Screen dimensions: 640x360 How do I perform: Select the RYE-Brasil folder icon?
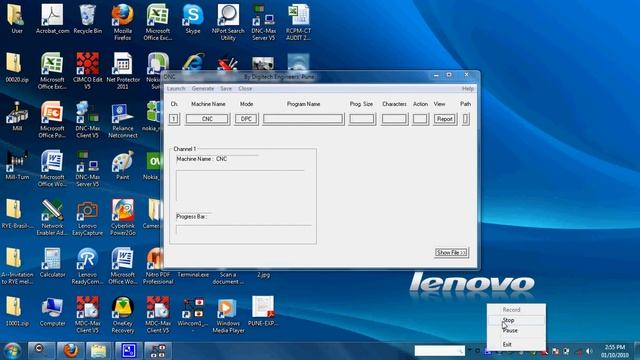[17, 214]
